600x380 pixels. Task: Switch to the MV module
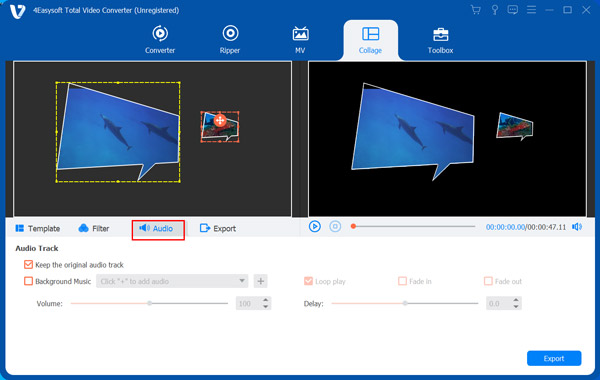pos(300,39)
